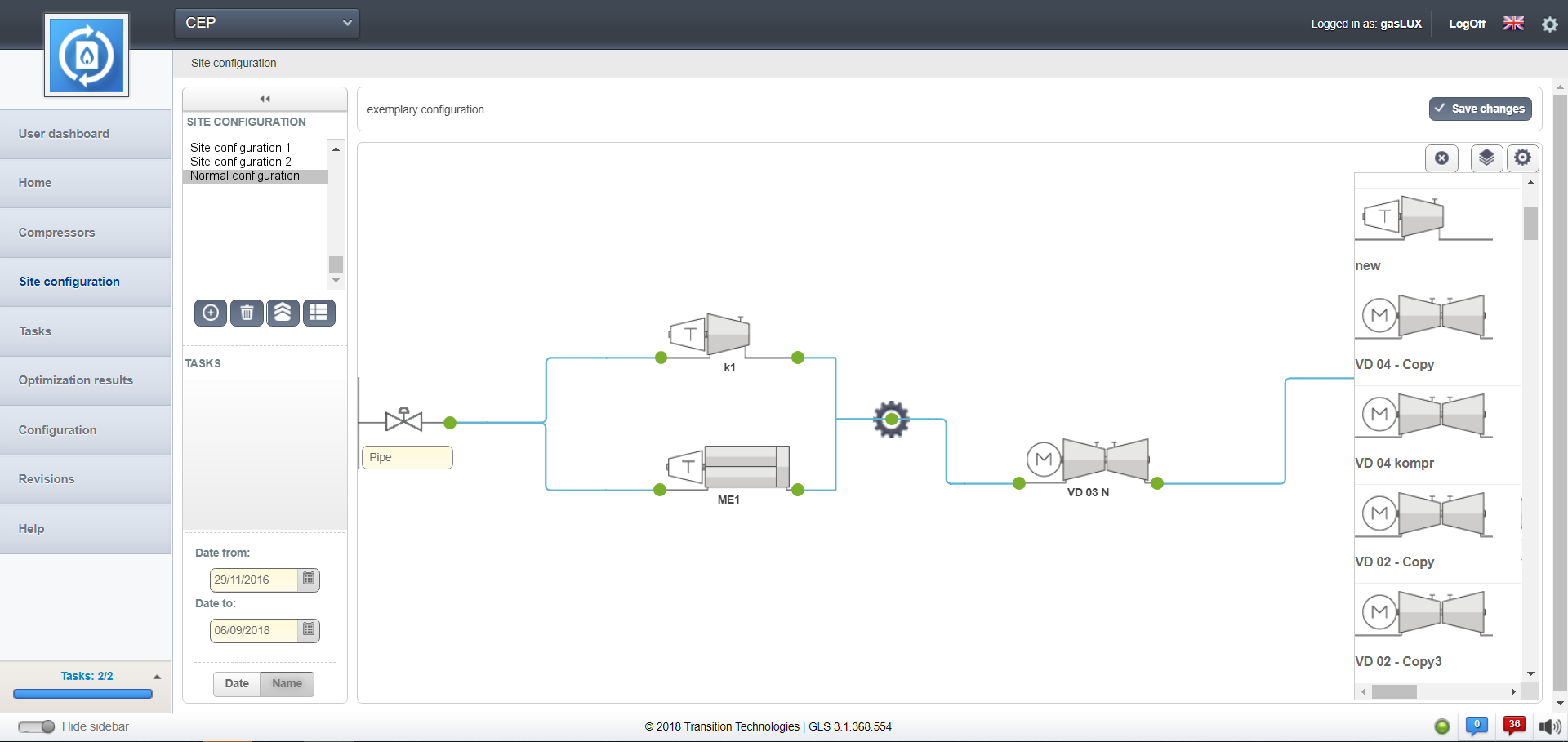Open the CEP site dropdown
1568x742 pixels.
coord(267,23)
